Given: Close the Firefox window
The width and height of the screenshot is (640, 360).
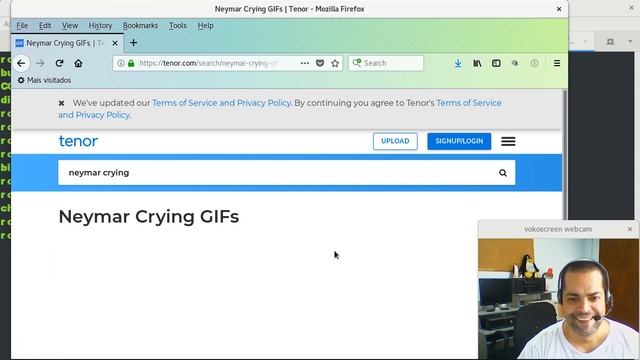Looking at the screenshot, I should coord(559,9).
